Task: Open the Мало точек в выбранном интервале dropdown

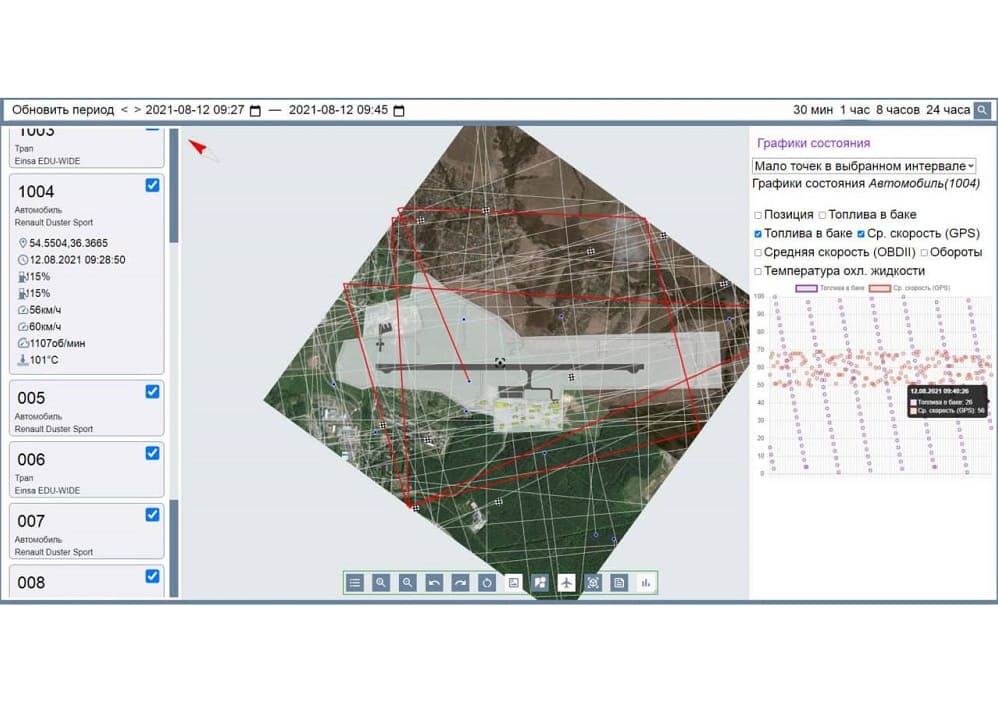Action: pos(864,166)
